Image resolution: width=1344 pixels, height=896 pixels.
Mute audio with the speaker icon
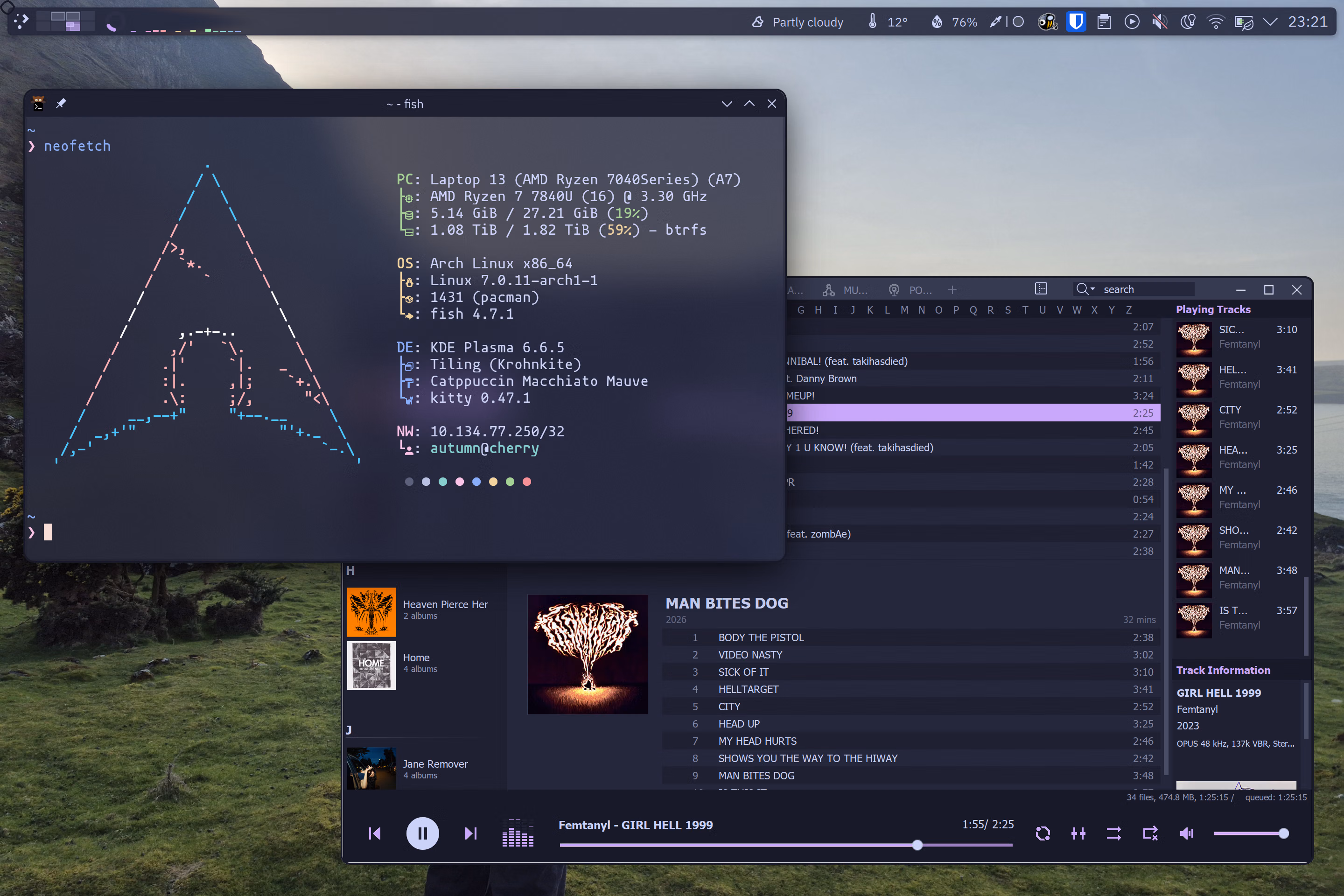point(1187,834)
